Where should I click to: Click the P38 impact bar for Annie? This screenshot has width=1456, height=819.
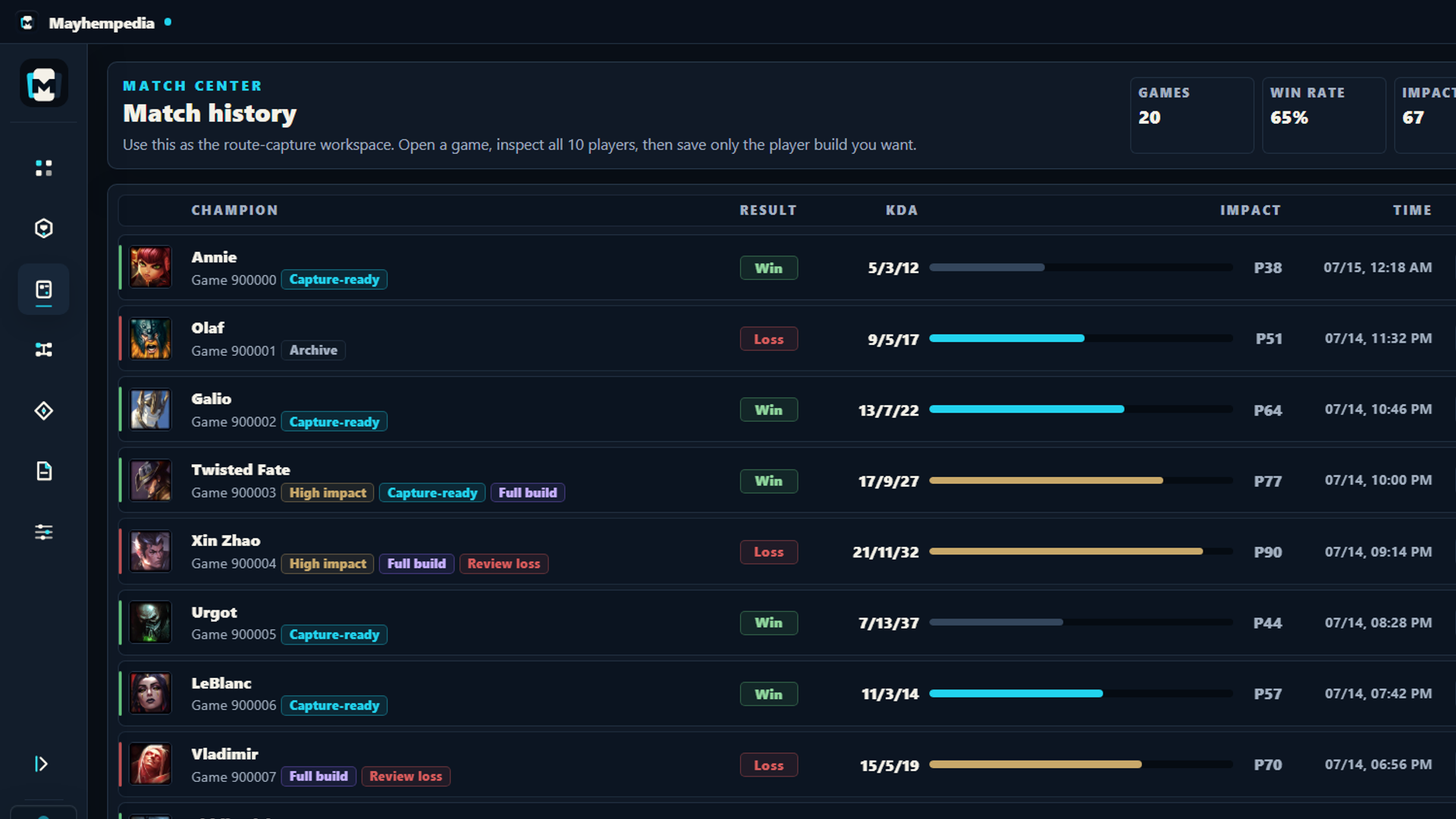click(x=1081, y=267)
